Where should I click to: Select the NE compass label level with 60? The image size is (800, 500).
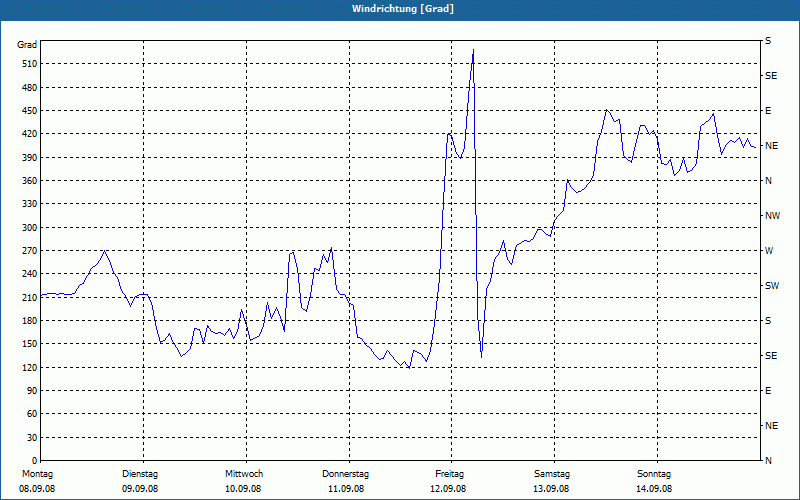[771, 426]
